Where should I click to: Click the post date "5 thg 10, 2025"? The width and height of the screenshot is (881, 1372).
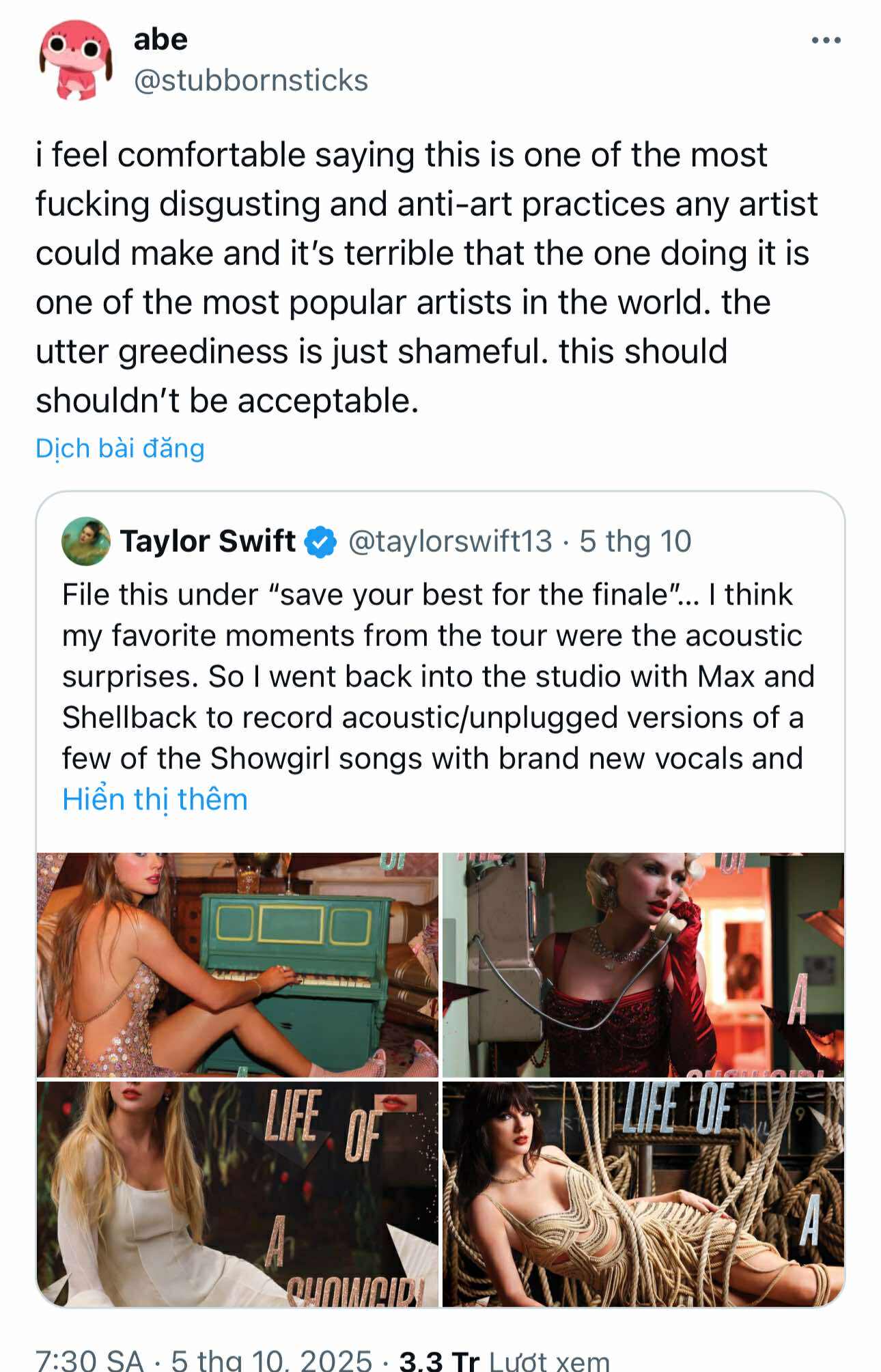[272, 1360]
